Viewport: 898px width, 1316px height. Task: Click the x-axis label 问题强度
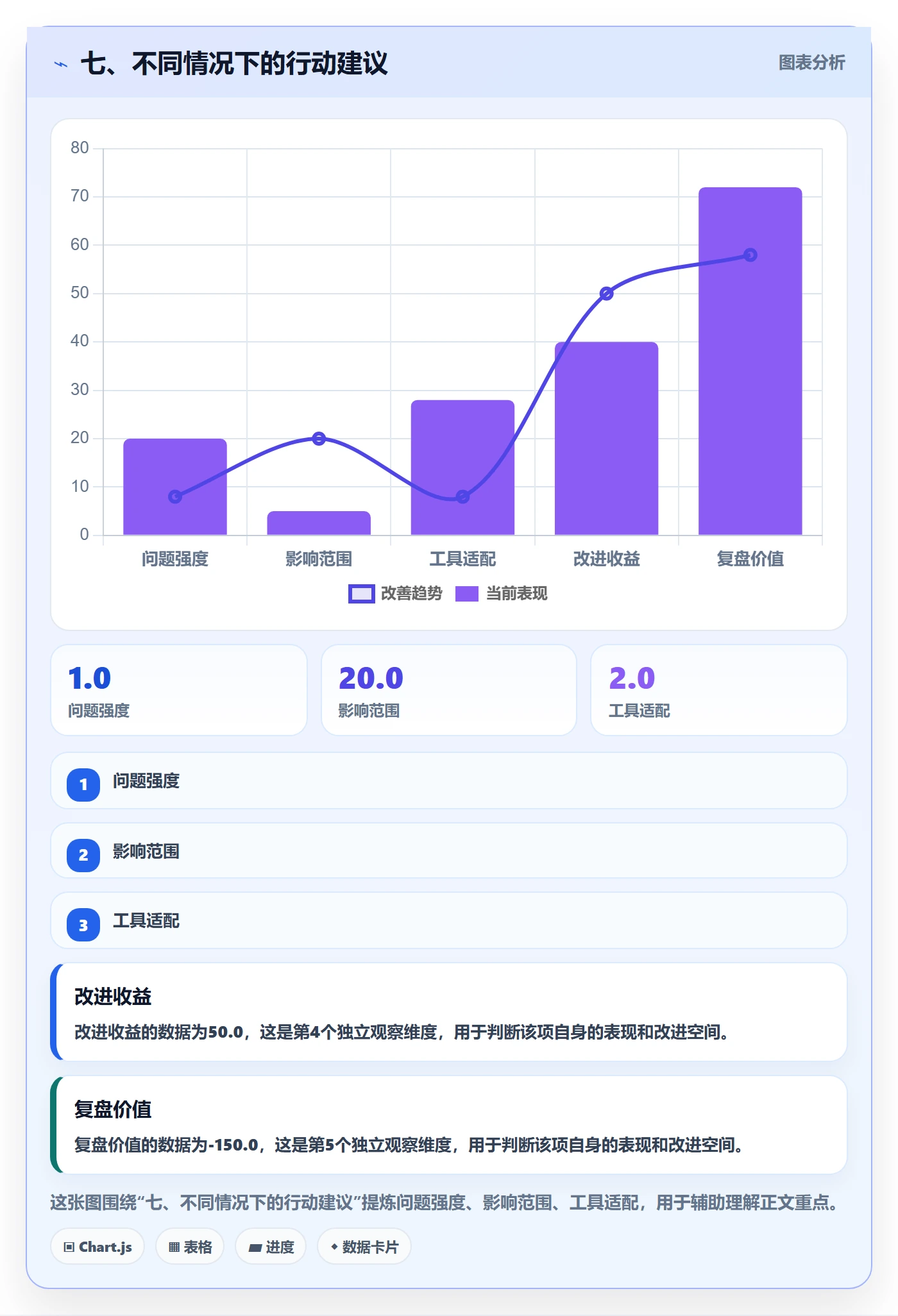175,559
